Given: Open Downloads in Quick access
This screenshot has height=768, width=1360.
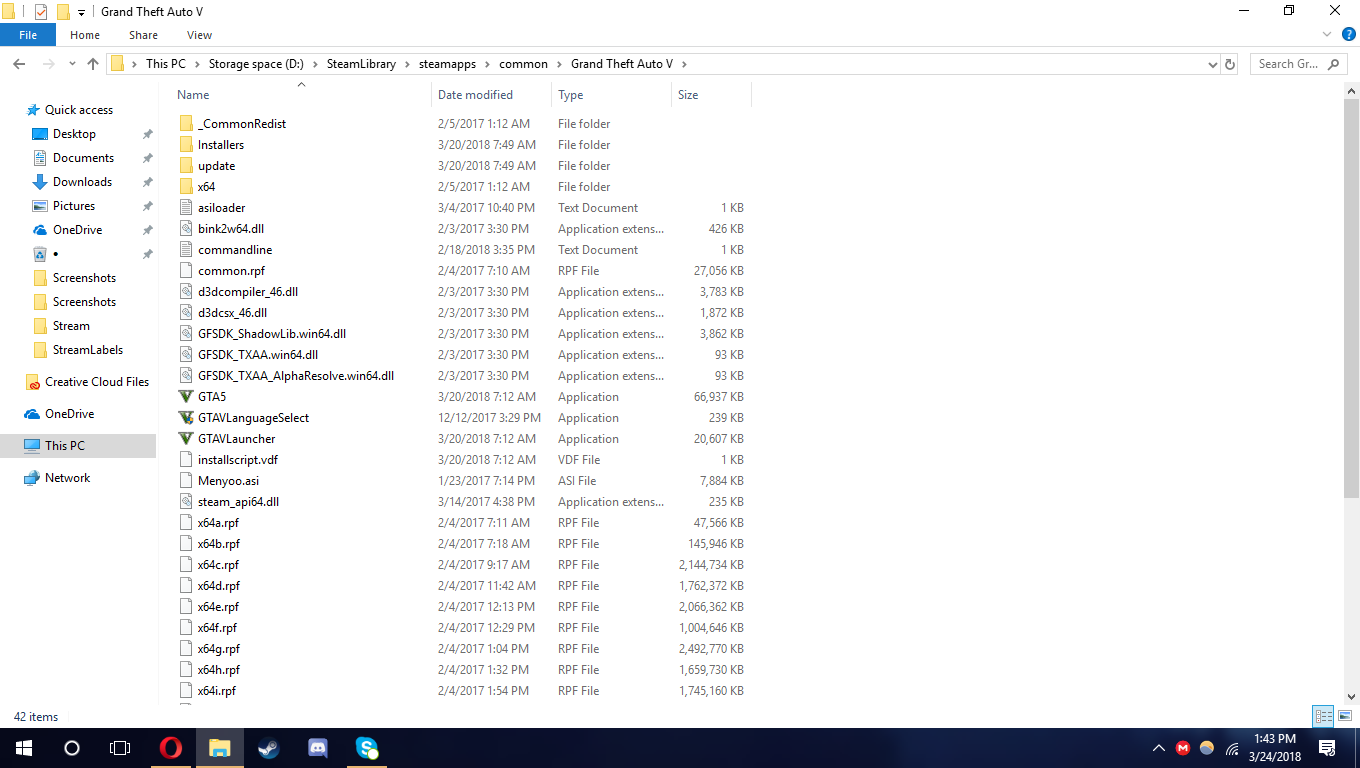Looking at the screenshot, I should pyautogui.click(x=72, y=182).
